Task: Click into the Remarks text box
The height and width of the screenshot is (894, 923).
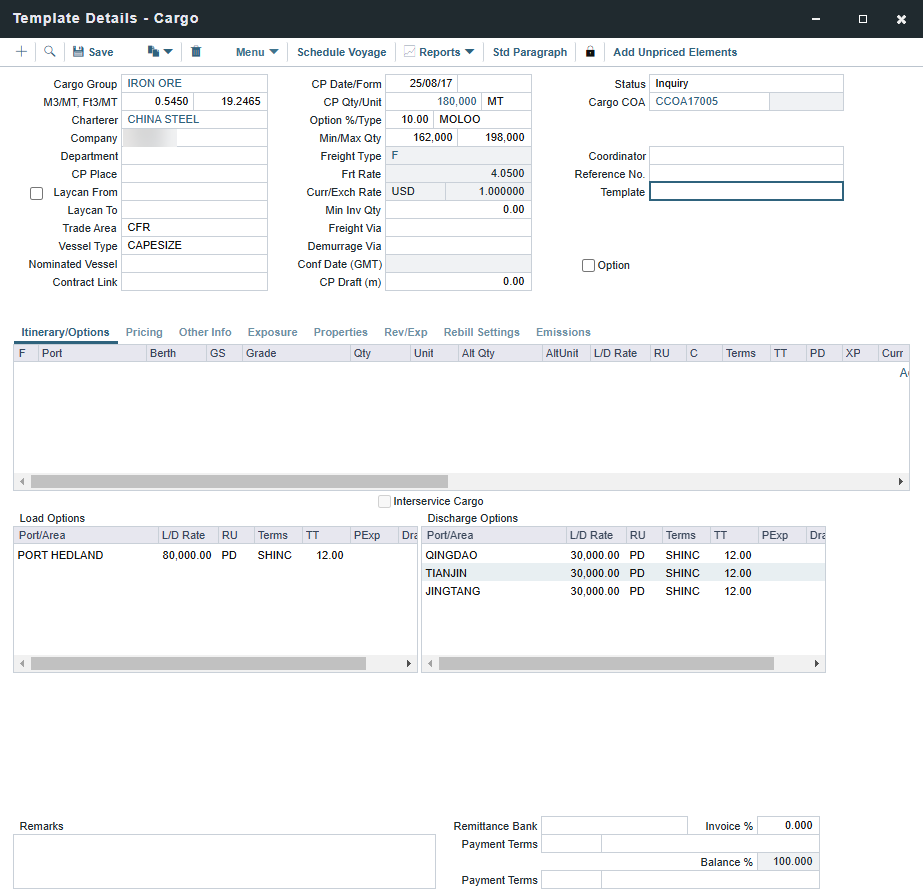Action: (224, 861)
